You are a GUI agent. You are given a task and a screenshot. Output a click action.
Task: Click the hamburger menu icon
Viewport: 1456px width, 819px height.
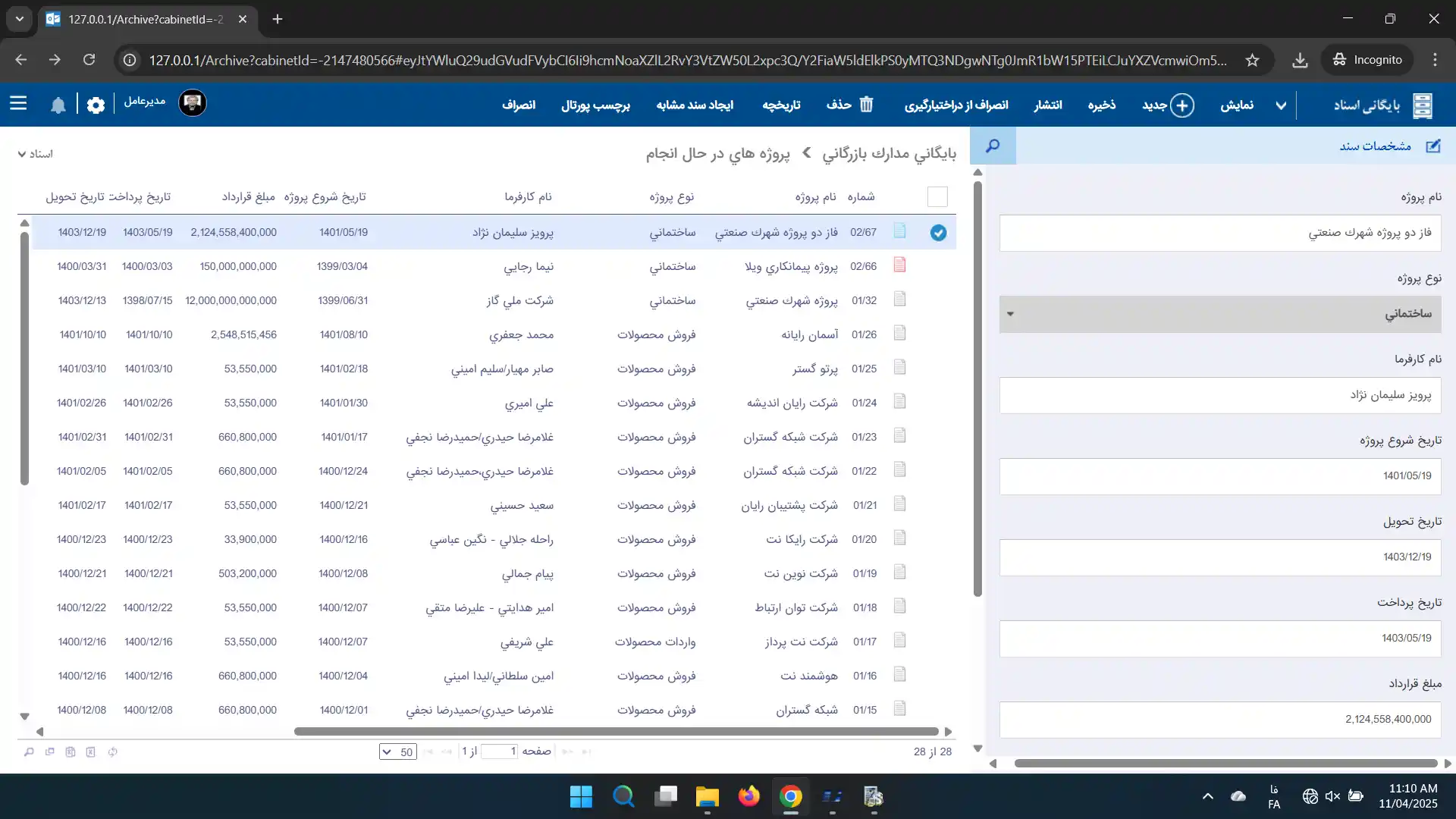pos(18,104)
